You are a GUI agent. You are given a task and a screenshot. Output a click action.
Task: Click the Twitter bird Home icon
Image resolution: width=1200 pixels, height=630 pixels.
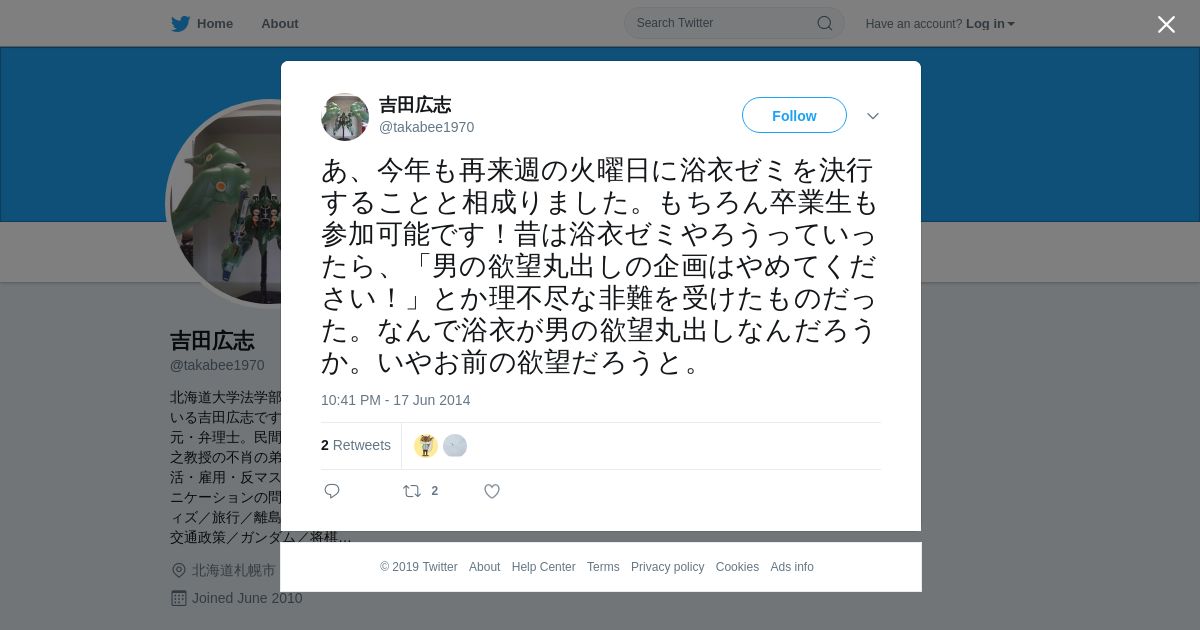point(180,24)
